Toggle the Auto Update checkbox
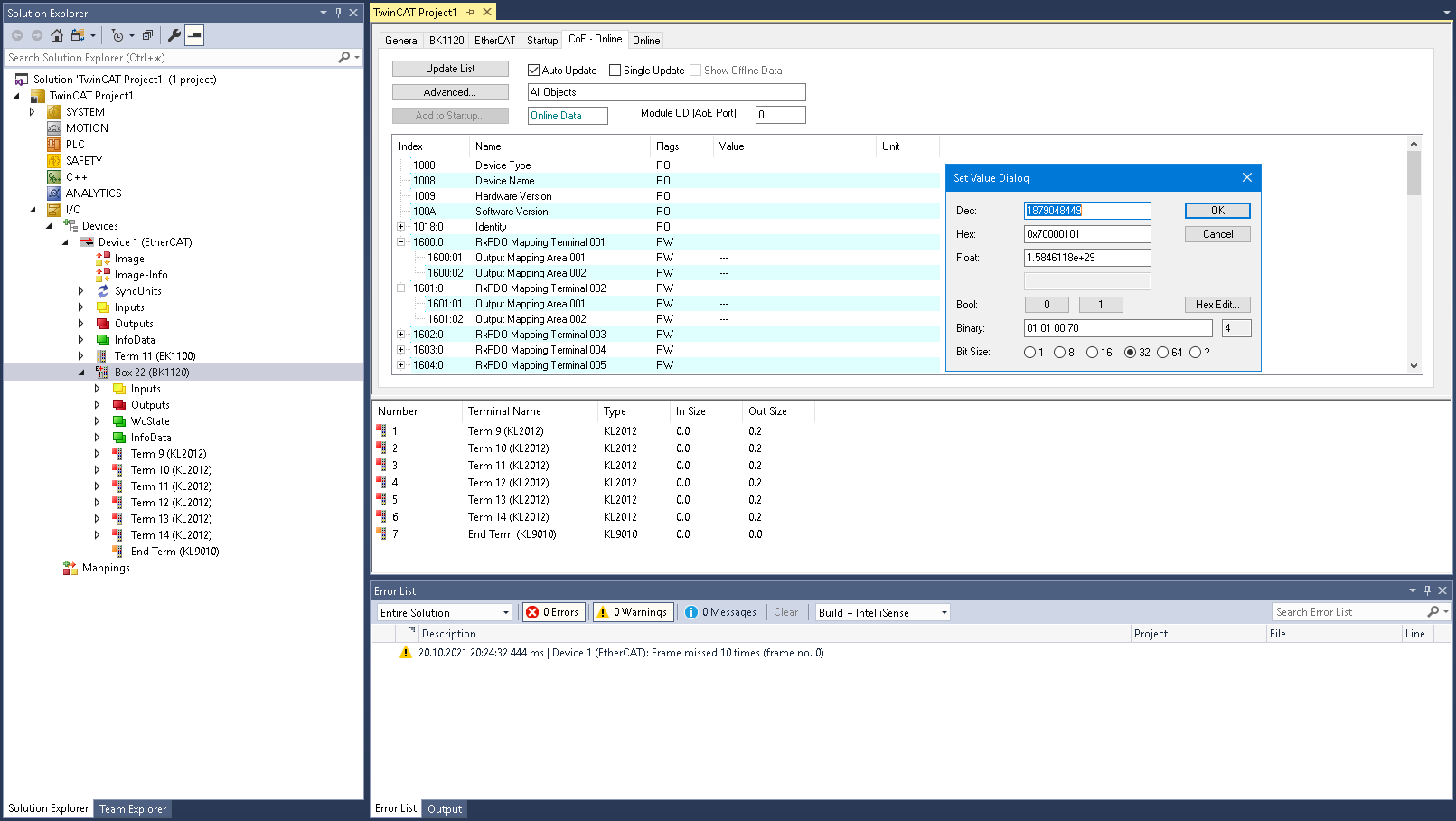Viewport: 1456px width, 821px height. (533, 70)
